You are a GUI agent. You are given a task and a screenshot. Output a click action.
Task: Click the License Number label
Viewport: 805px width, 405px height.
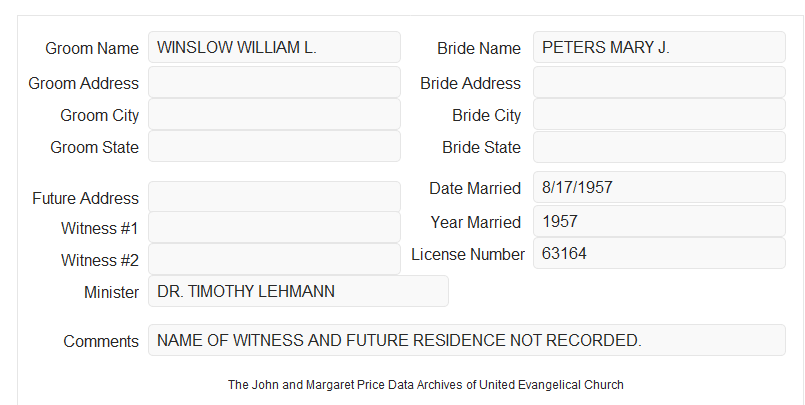tap(468, 254)
